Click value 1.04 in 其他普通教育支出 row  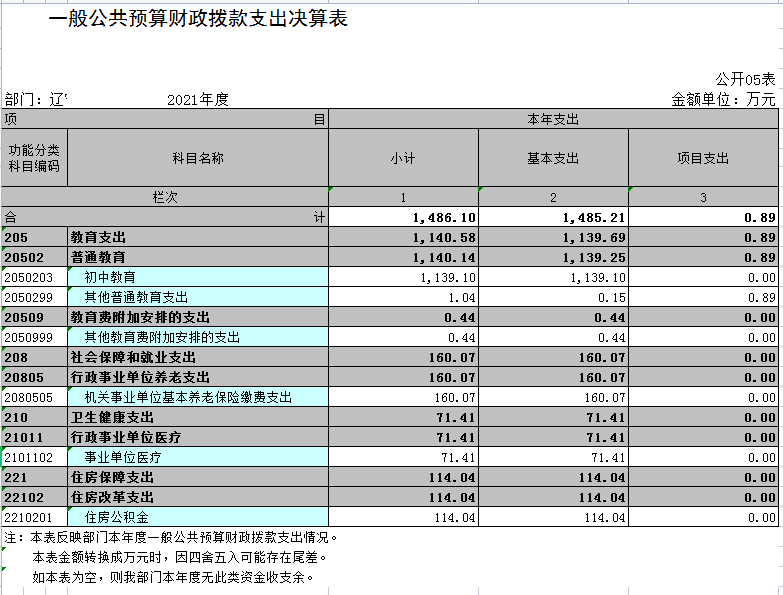pos(403,297)
